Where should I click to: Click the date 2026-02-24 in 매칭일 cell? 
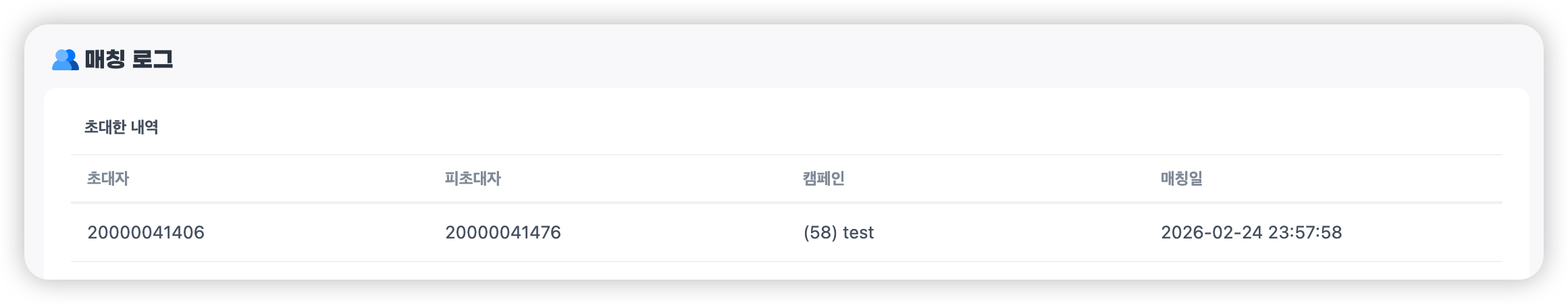[1211, 233]
